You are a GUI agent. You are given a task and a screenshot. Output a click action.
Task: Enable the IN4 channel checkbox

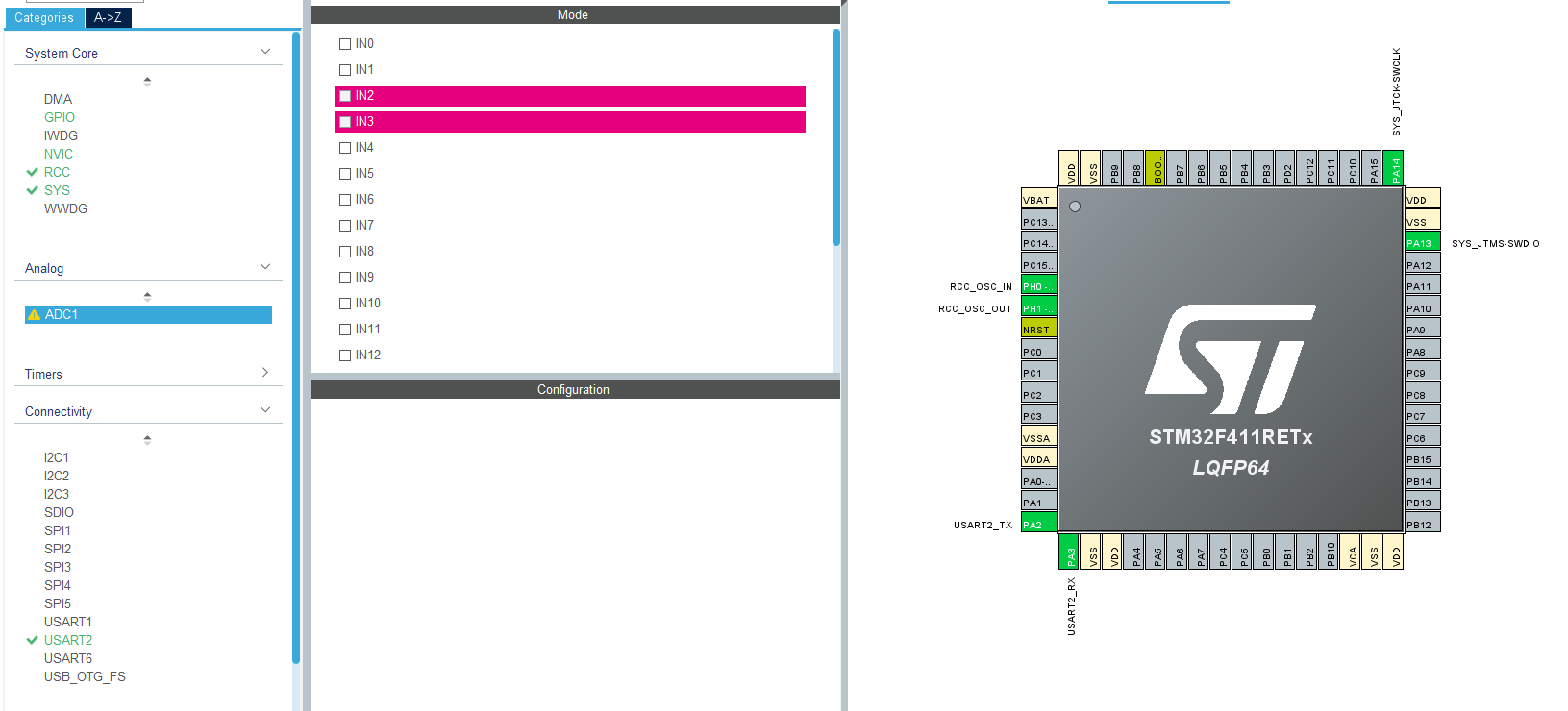coord(345,148)
